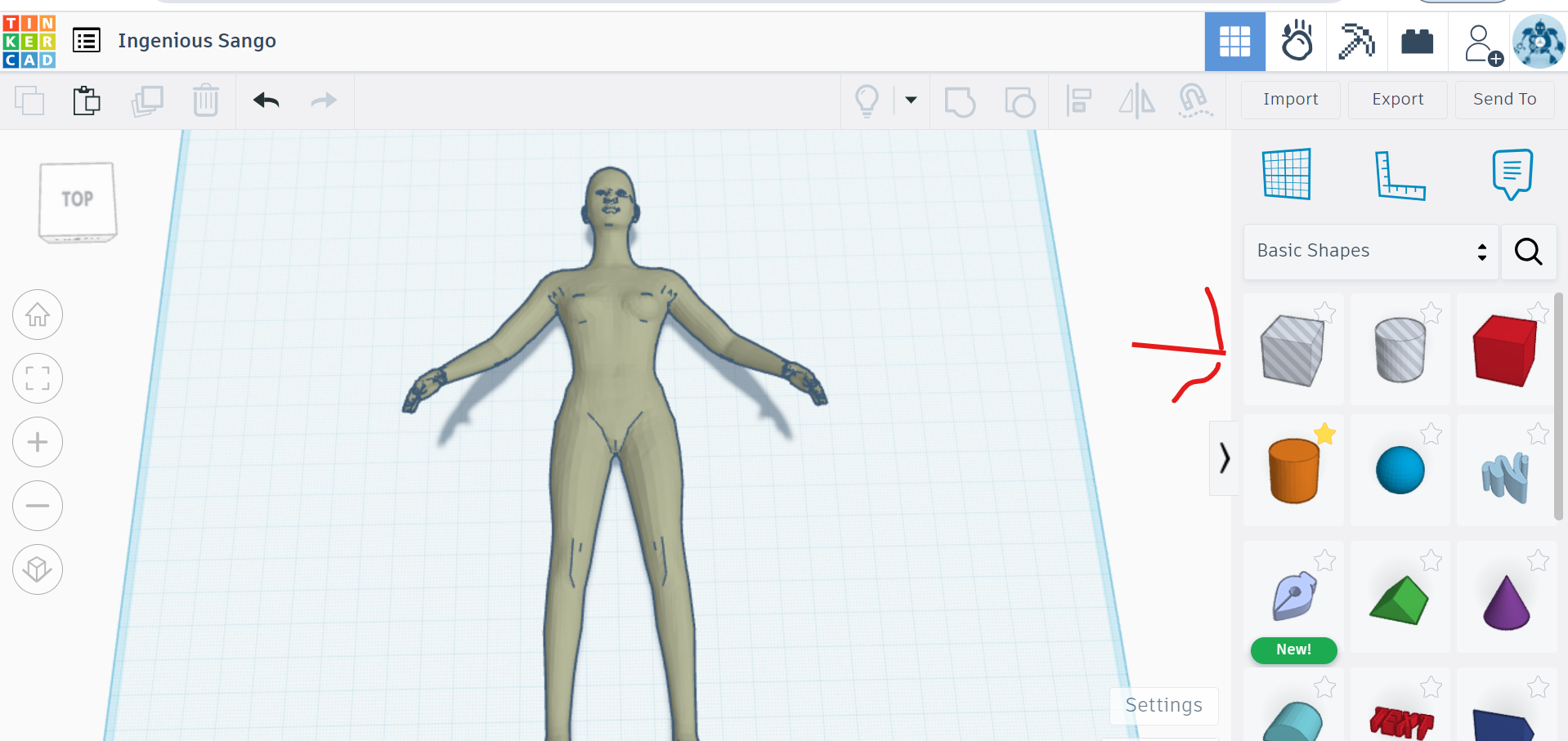Select the blue Sphere shape
This screenshot has height=741, width=1568.
[1400, 471]
